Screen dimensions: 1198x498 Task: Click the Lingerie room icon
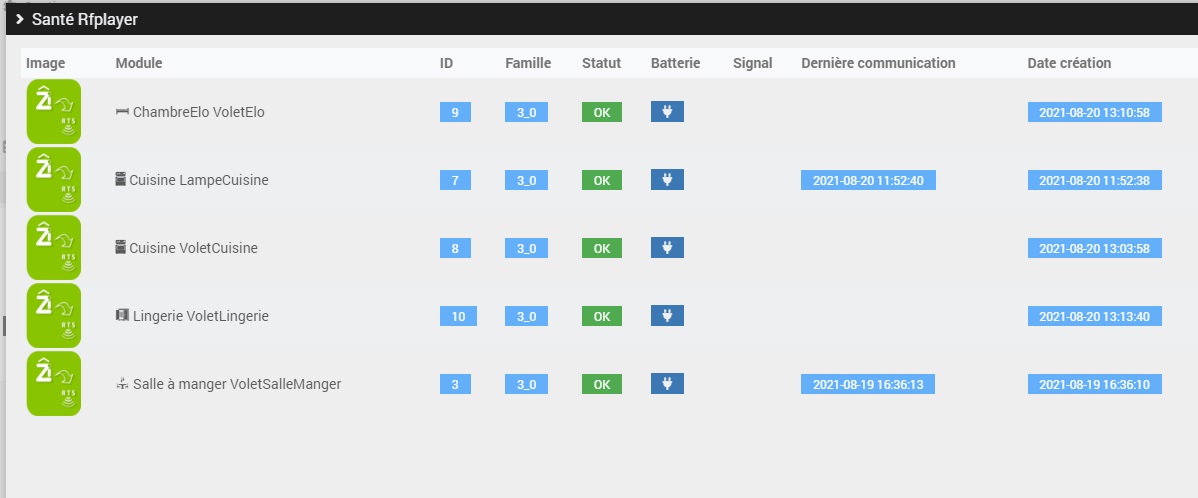[123, 316]
